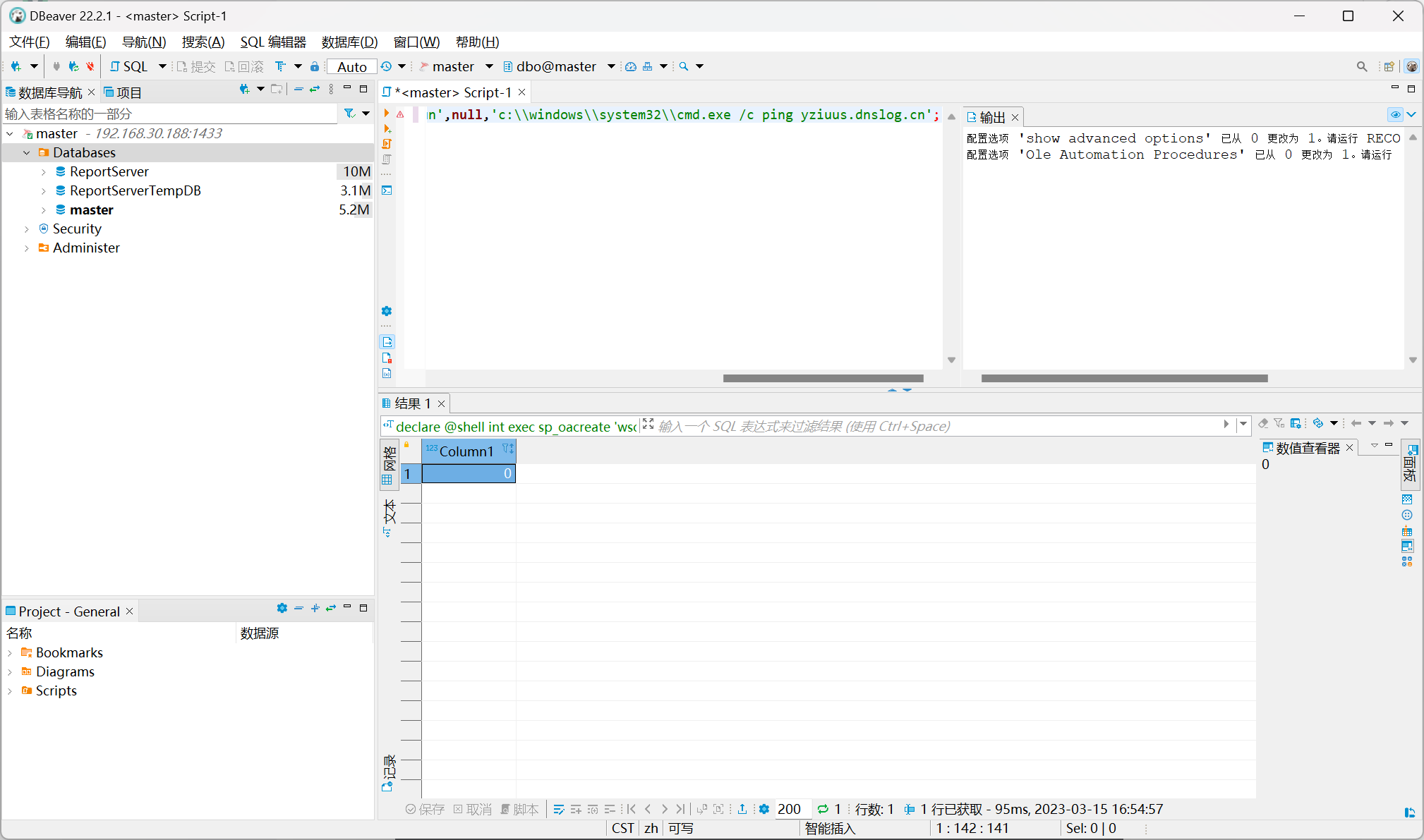1424x840 pixels.
Task: Click the 取消 (cancel) button in results bar
Action: (x=473, y=809)
